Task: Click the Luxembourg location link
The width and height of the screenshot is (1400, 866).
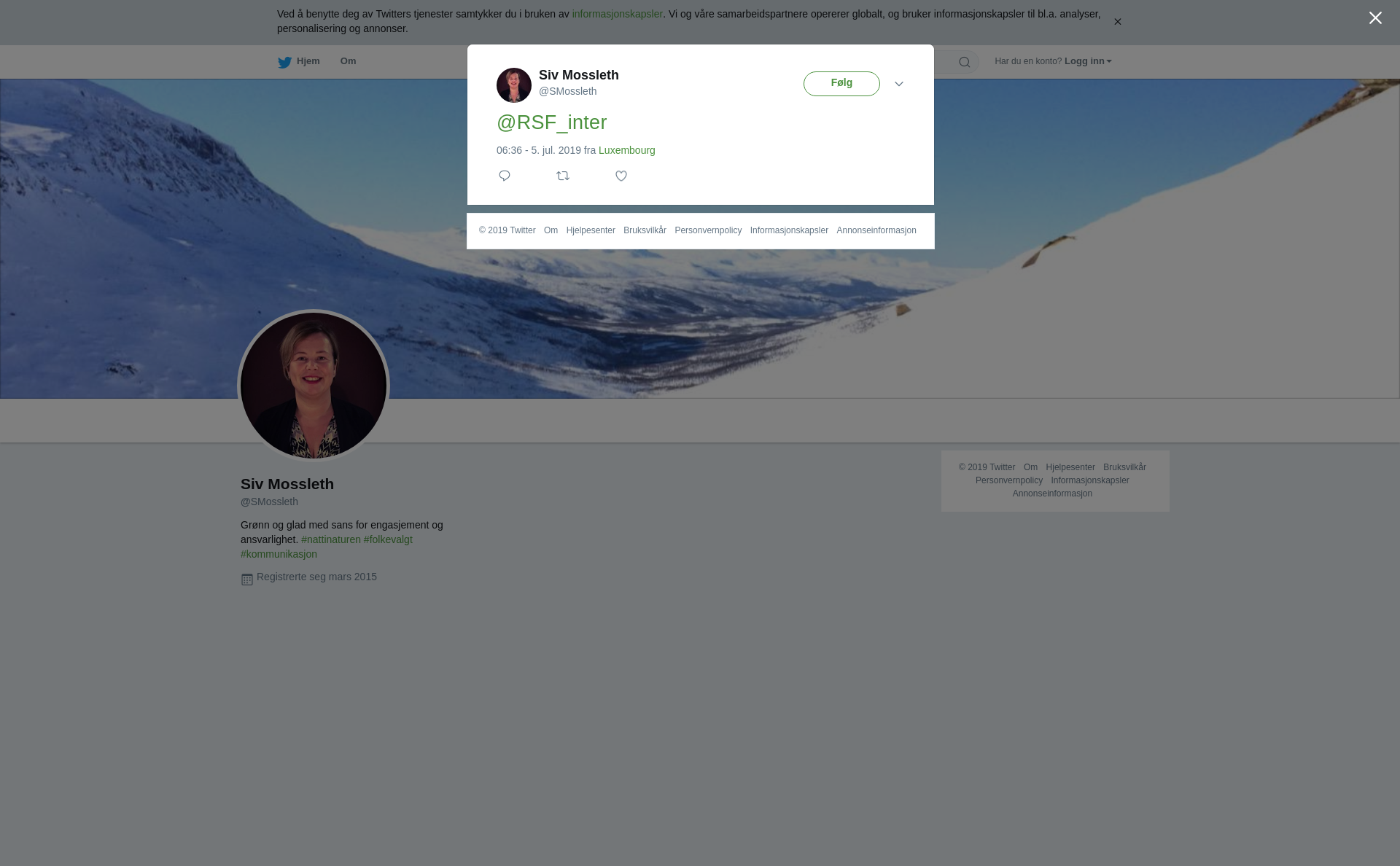Action: pos(626,150)
